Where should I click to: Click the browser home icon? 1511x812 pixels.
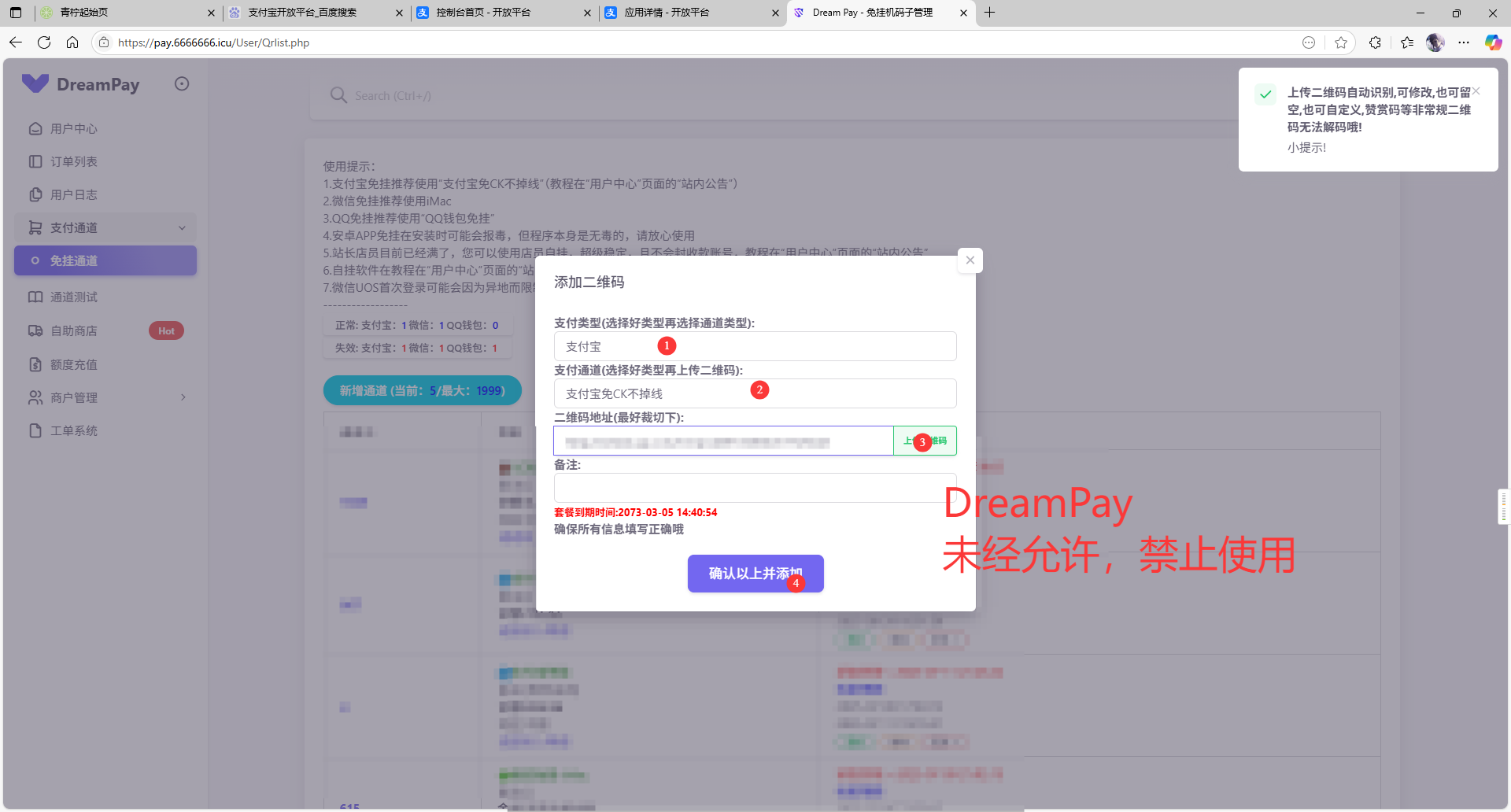coord(72,42)
